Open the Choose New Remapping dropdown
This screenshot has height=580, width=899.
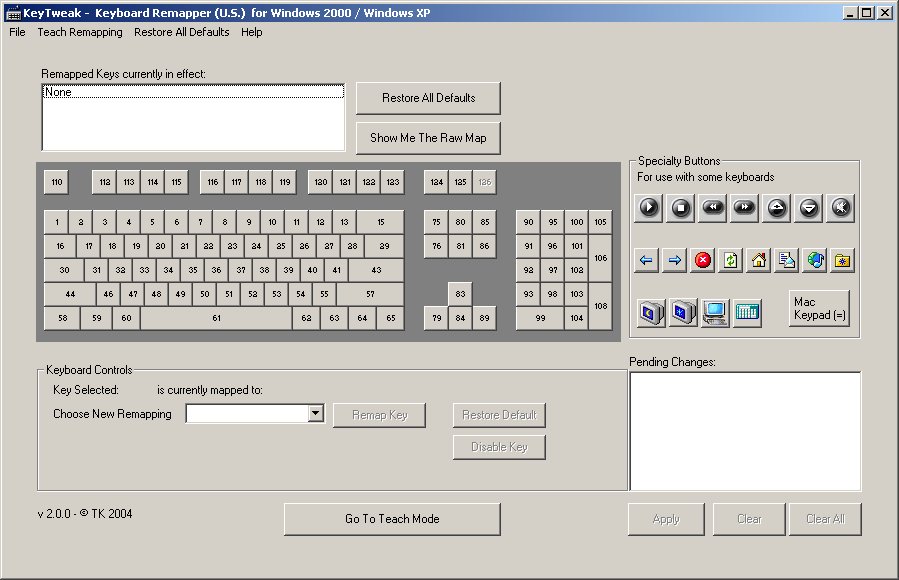point(315,413)
